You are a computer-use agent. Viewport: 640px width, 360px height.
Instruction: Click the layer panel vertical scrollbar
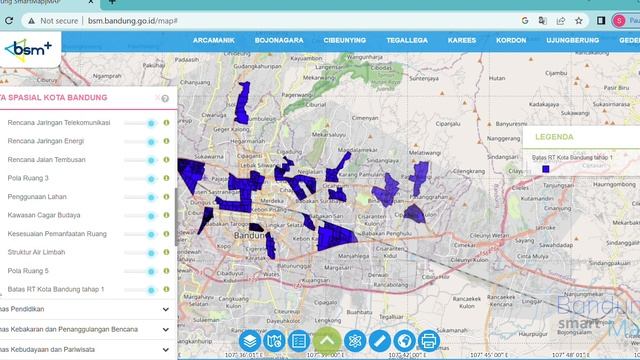coord(176,217)
